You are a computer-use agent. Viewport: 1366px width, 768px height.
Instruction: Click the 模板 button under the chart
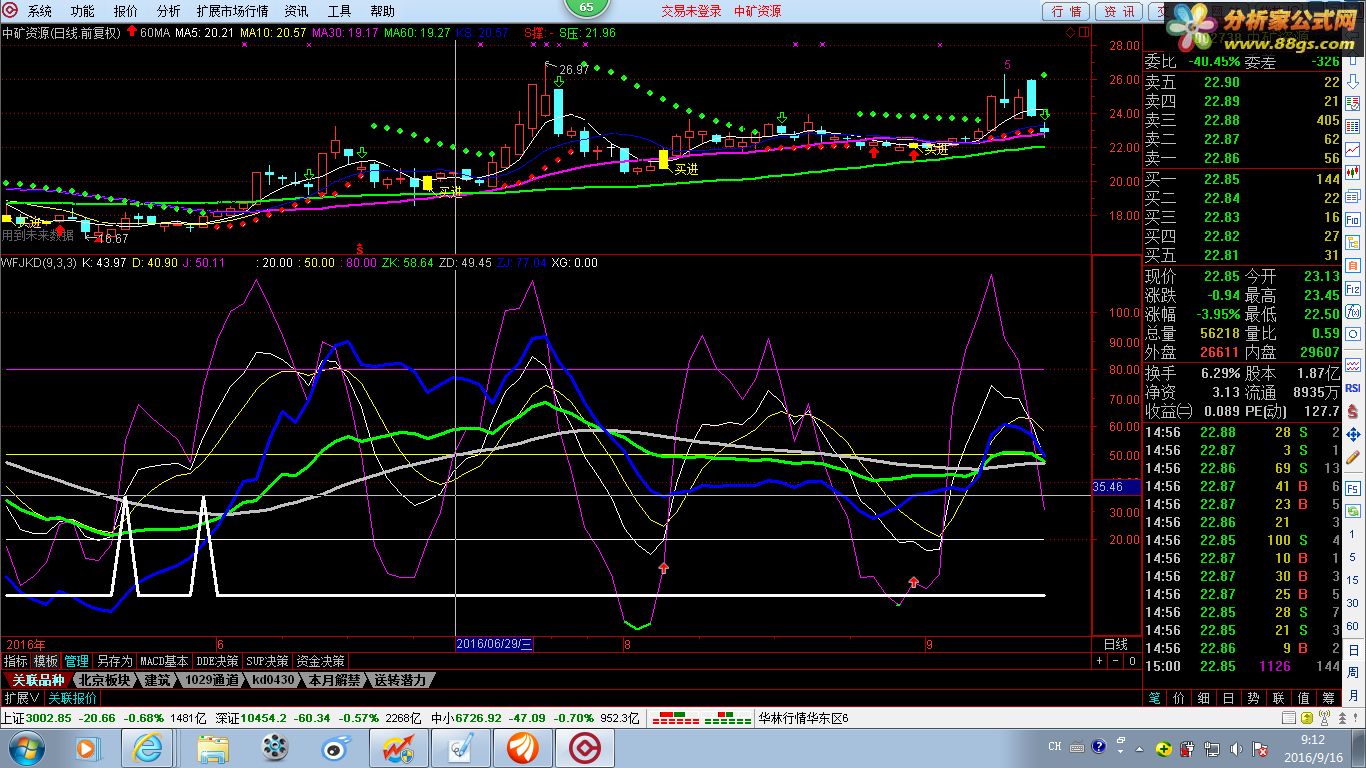pos(46,661)
